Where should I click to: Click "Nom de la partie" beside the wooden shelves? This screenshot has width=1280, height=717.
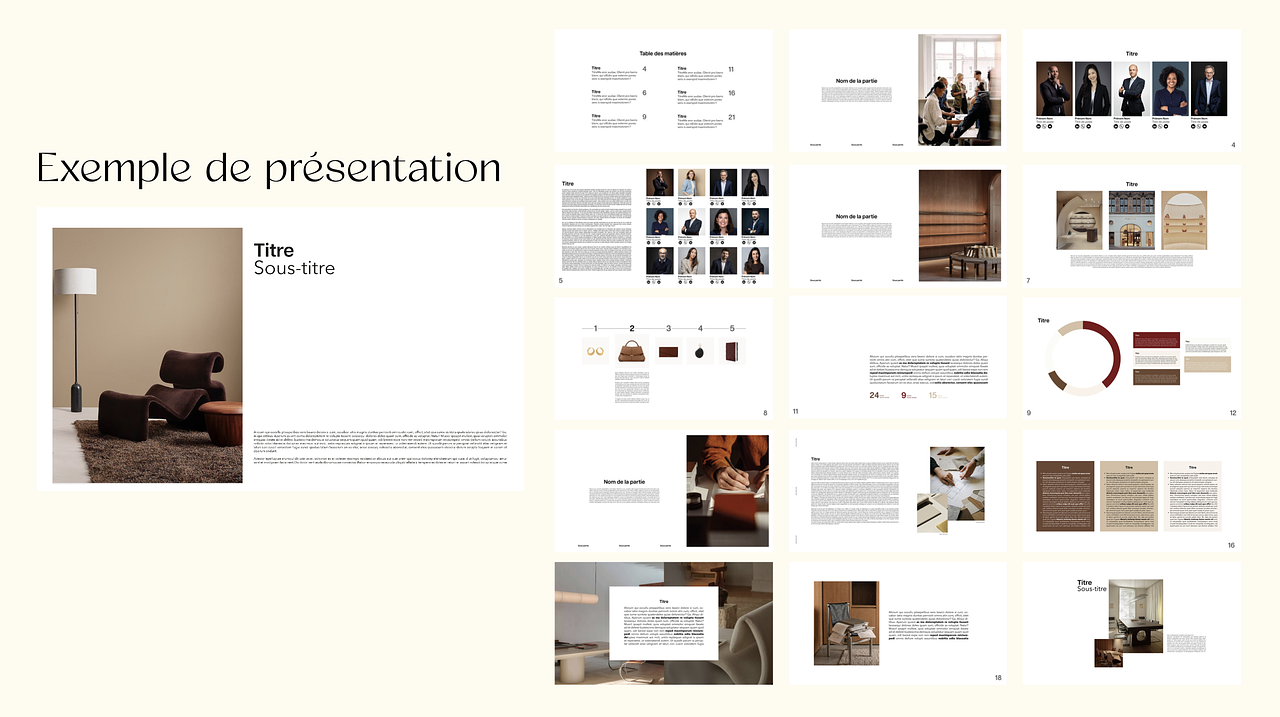coord(856,217)
